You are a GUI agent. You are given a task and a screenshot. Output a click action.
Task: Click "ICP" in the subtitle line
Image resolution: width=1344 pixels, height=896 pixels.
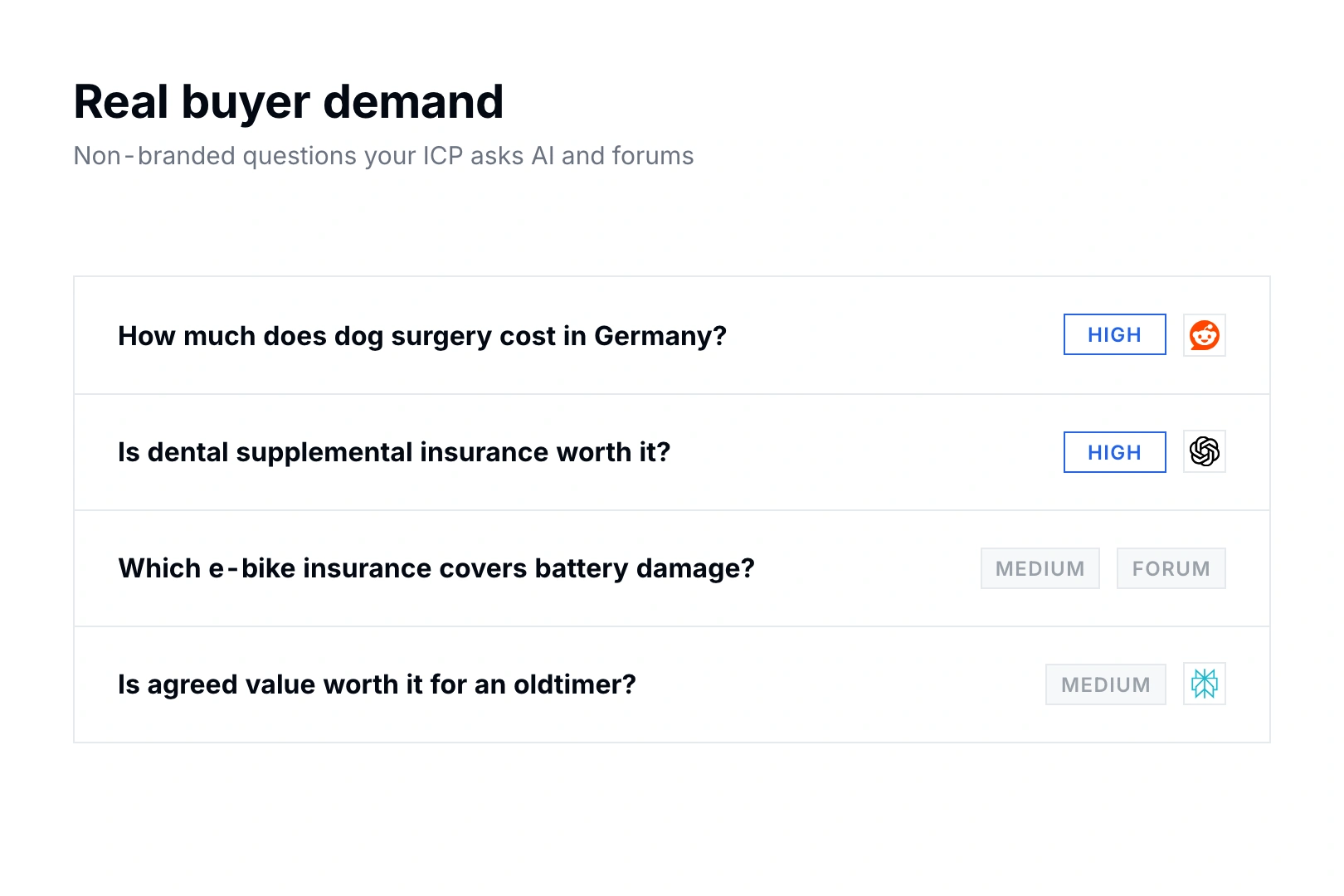pyautogui.click(x=442, y=156)
